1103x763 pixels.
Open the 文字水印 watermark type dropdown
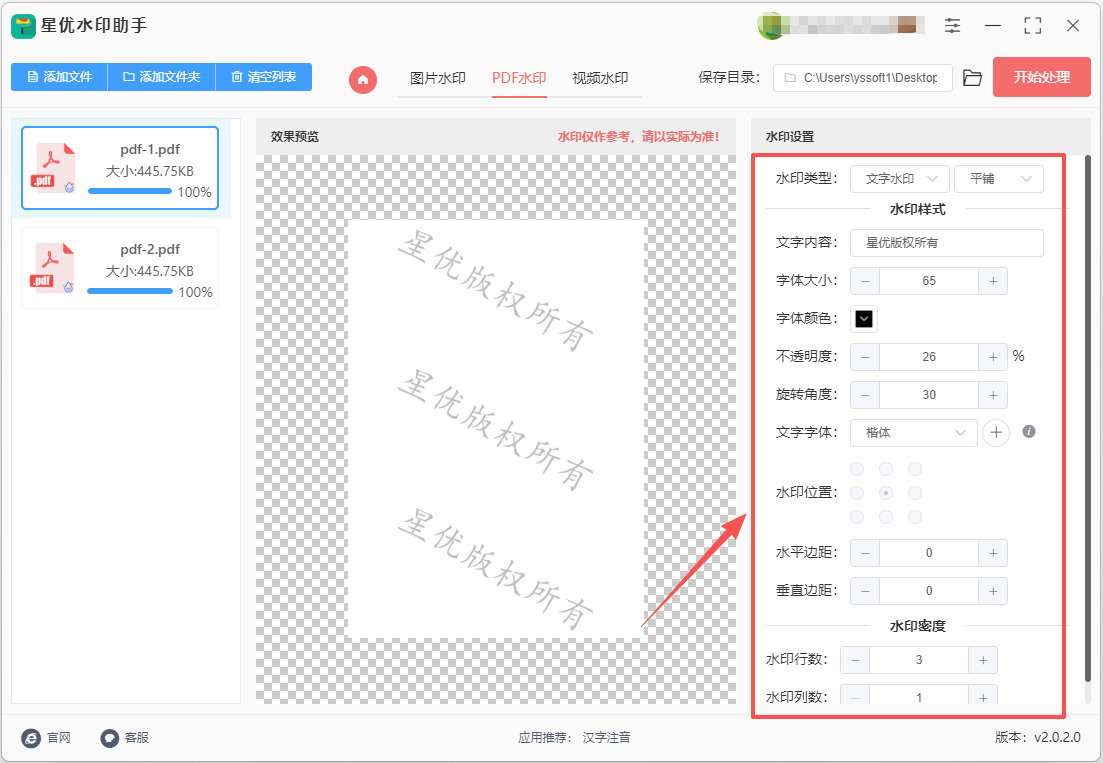point(900,179)
